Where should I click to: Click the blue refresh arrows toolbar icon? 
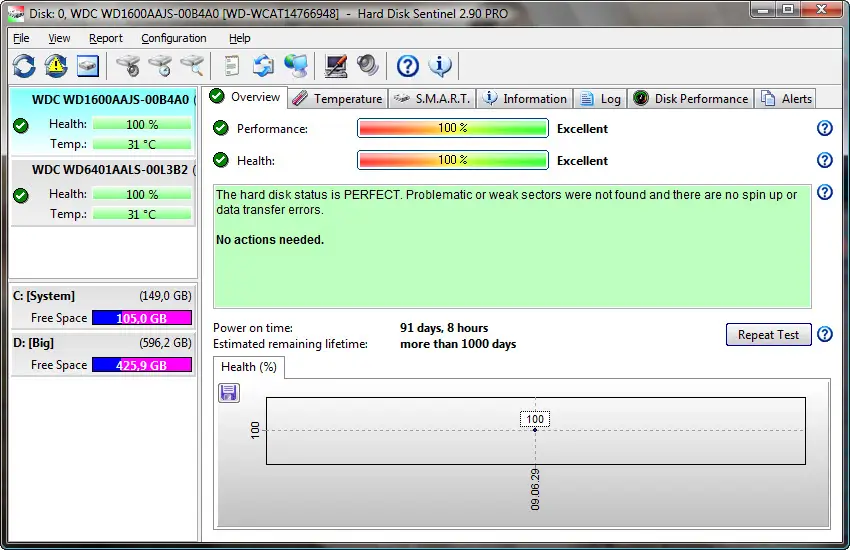tap(24, 66)
